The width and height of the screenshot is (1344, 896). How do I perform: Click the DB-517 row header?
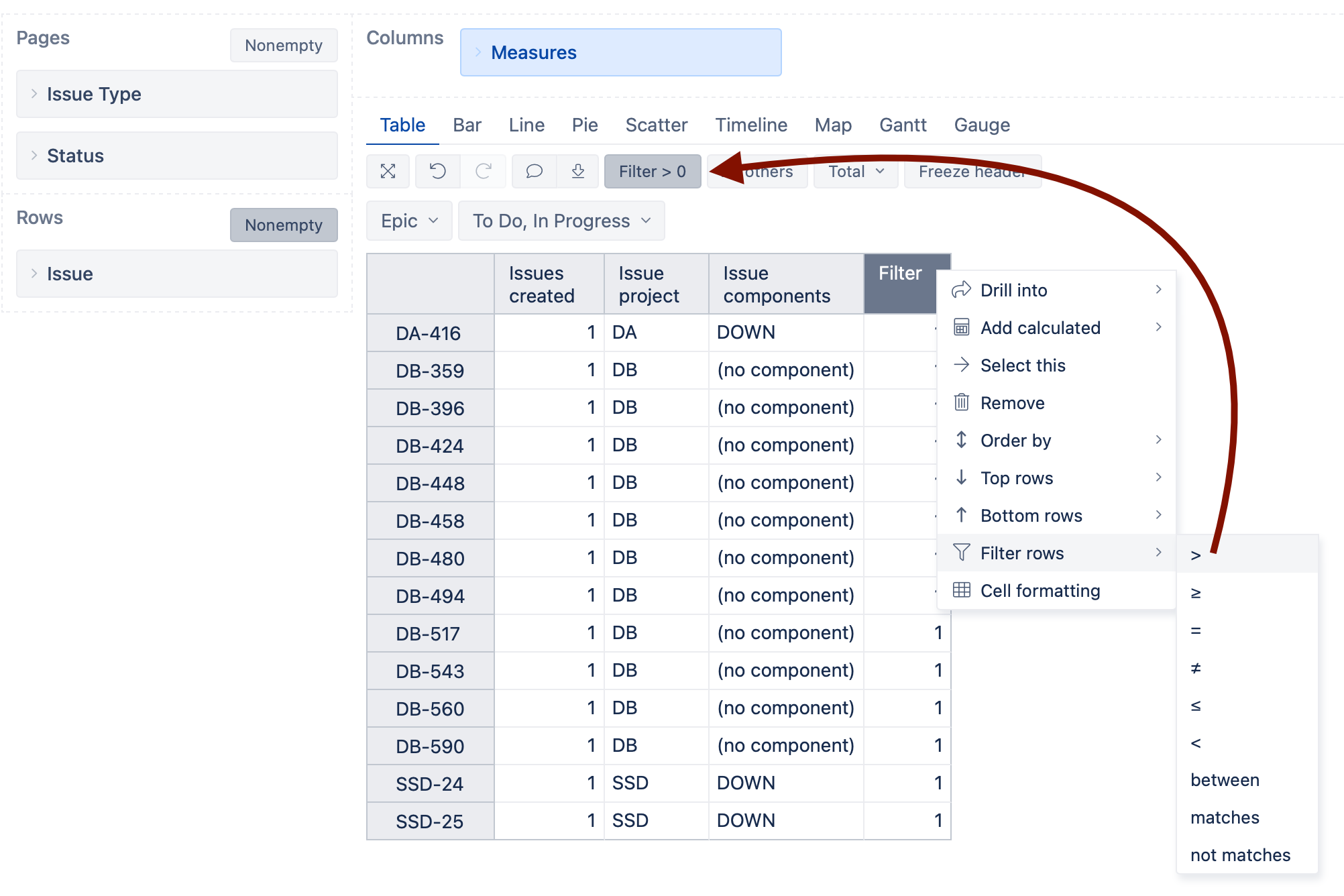[x=431, y=633]
